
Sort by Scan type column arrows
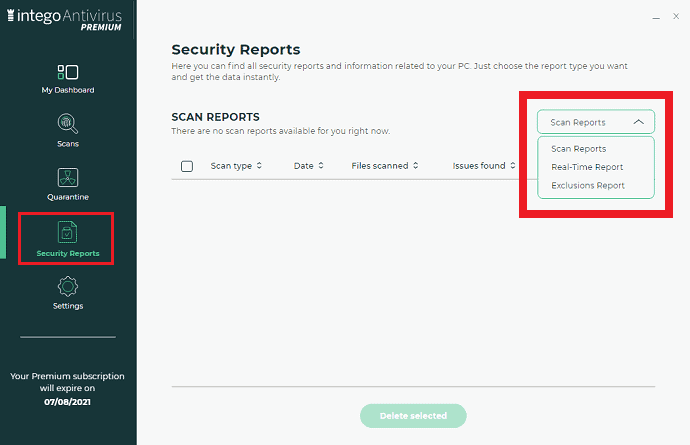259,165
